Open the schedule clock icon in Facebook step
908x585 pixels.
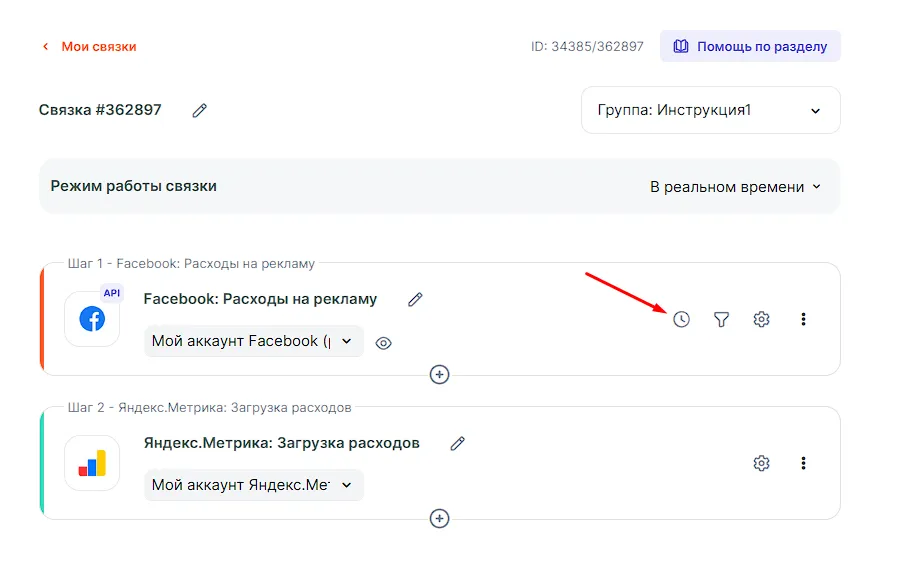(681, 319)
